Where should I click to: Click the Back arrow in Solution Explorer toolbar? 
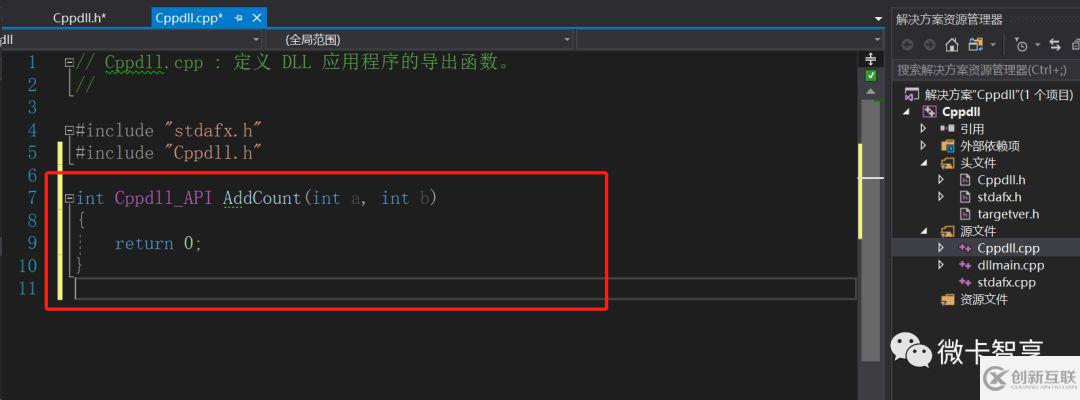(x=908, y=45)
